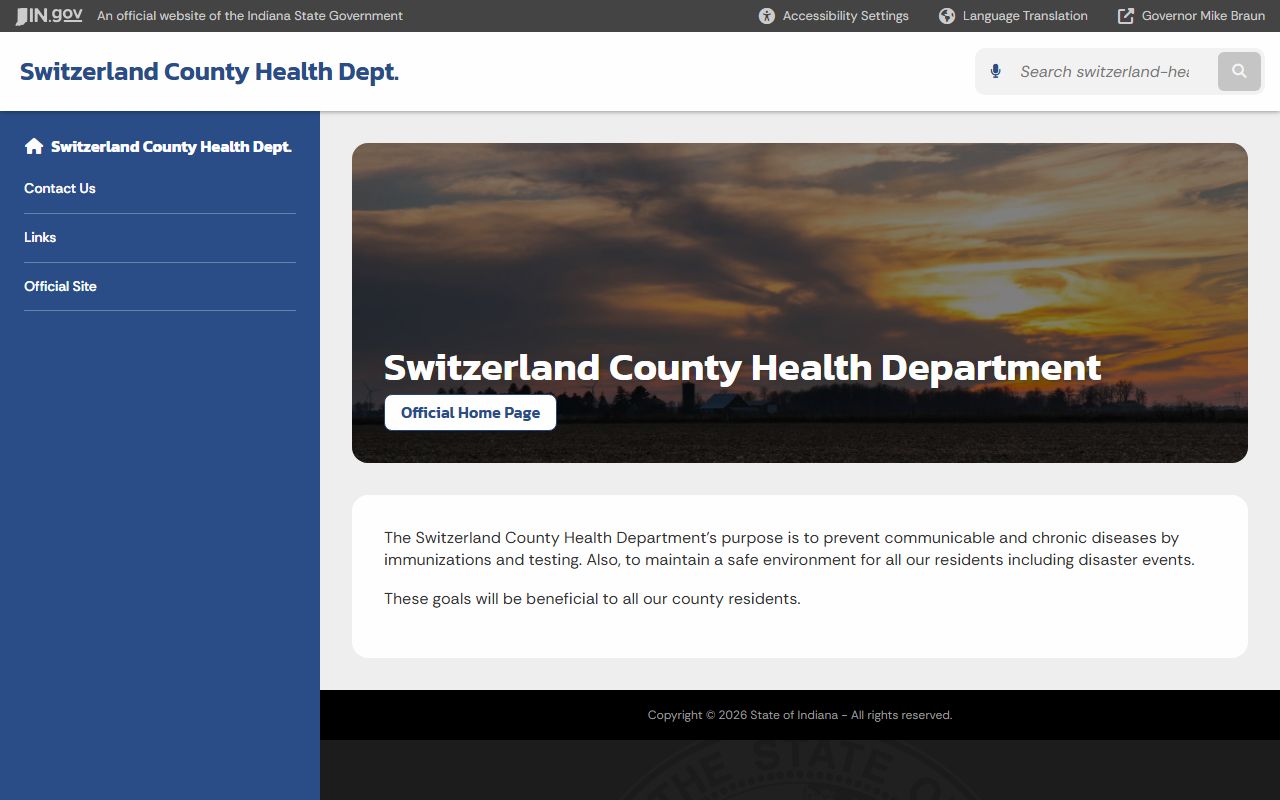Click the accessibility person icon
This screenshot has width=1280, height=800.
(x=767, y=16)
